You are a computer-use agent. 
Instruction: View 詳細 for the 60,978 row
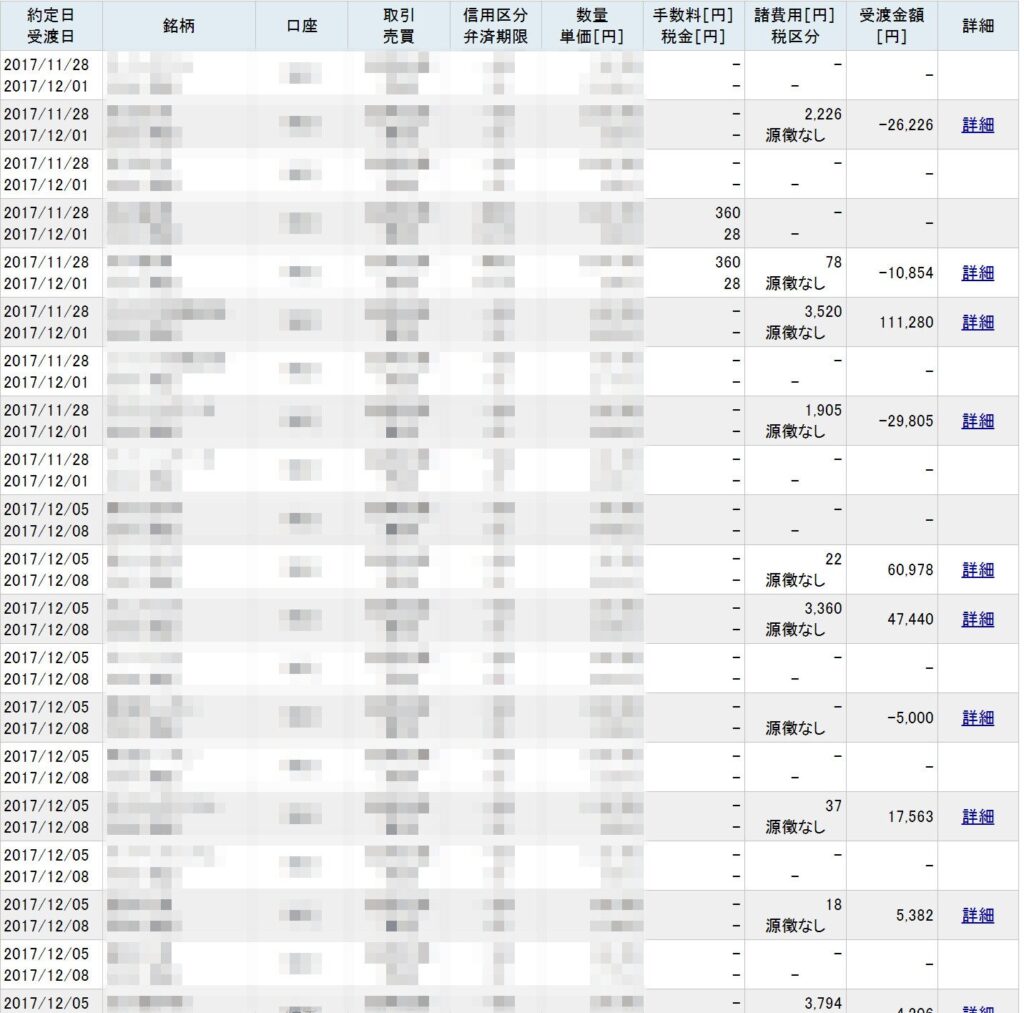click(977, 569)
